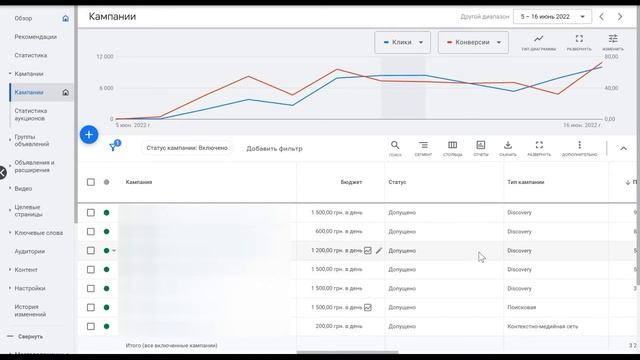Viewport: 640px width, 360px height.
Task: Expand the Контент sidebar section
Action: click(x=10, y=270)
